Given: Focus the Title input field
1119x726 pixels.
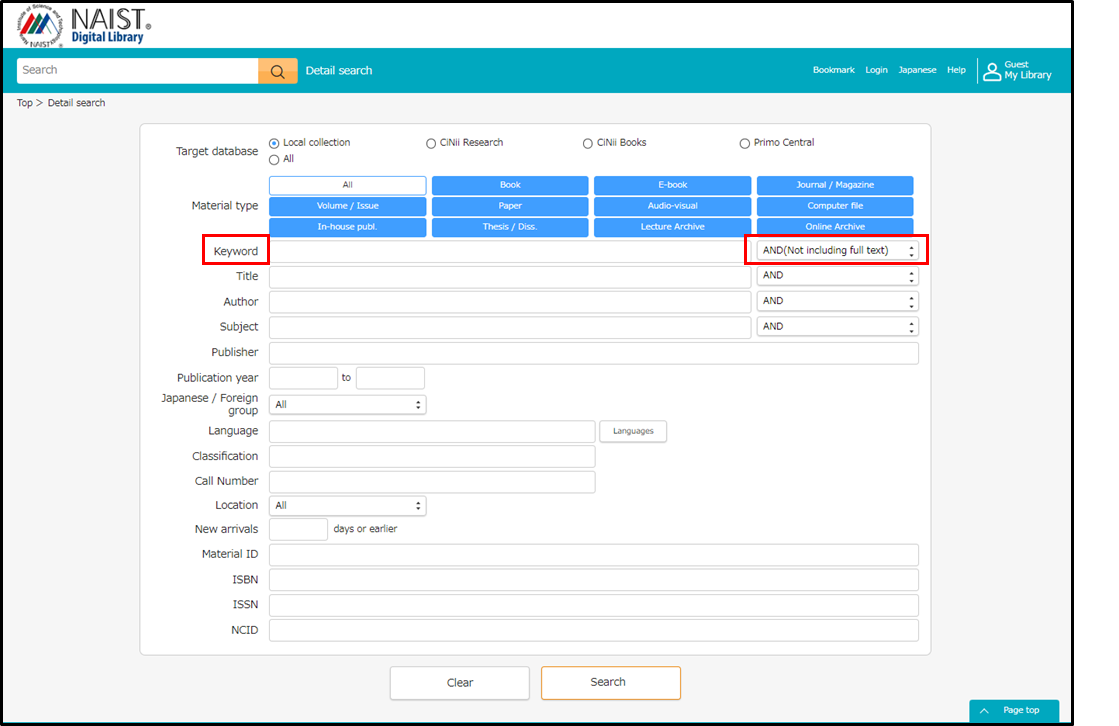Looking at the screenshot, I should coord(510,277).
